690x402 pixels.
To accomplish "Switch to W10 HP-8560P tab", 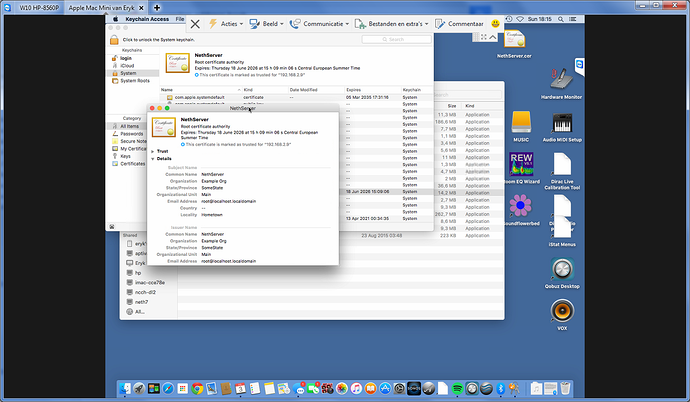I will pos(39,7).
